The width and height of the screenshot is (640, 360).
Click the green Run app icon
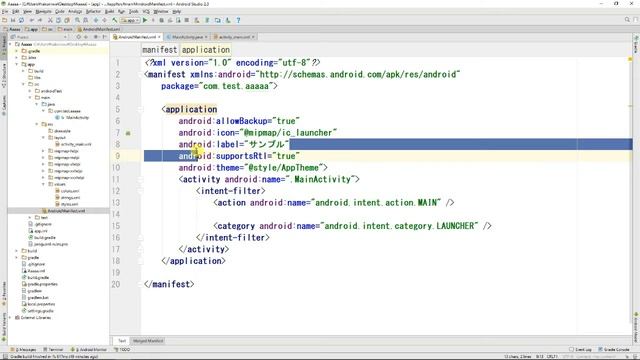coord(145,20)
